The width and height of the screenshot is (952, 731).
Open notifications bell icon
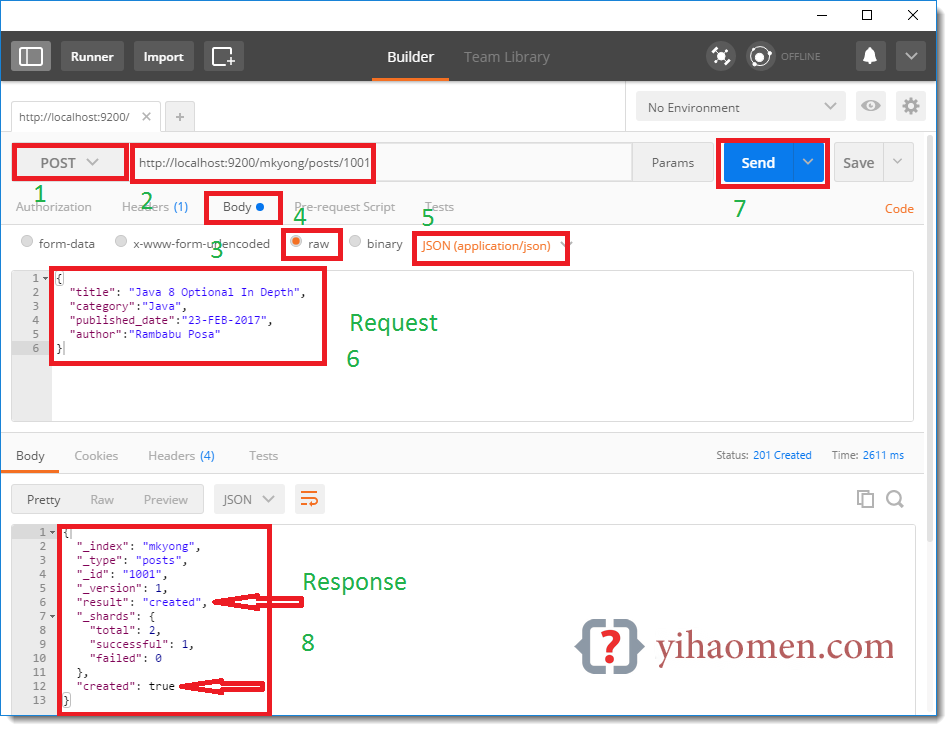[870, 56]
